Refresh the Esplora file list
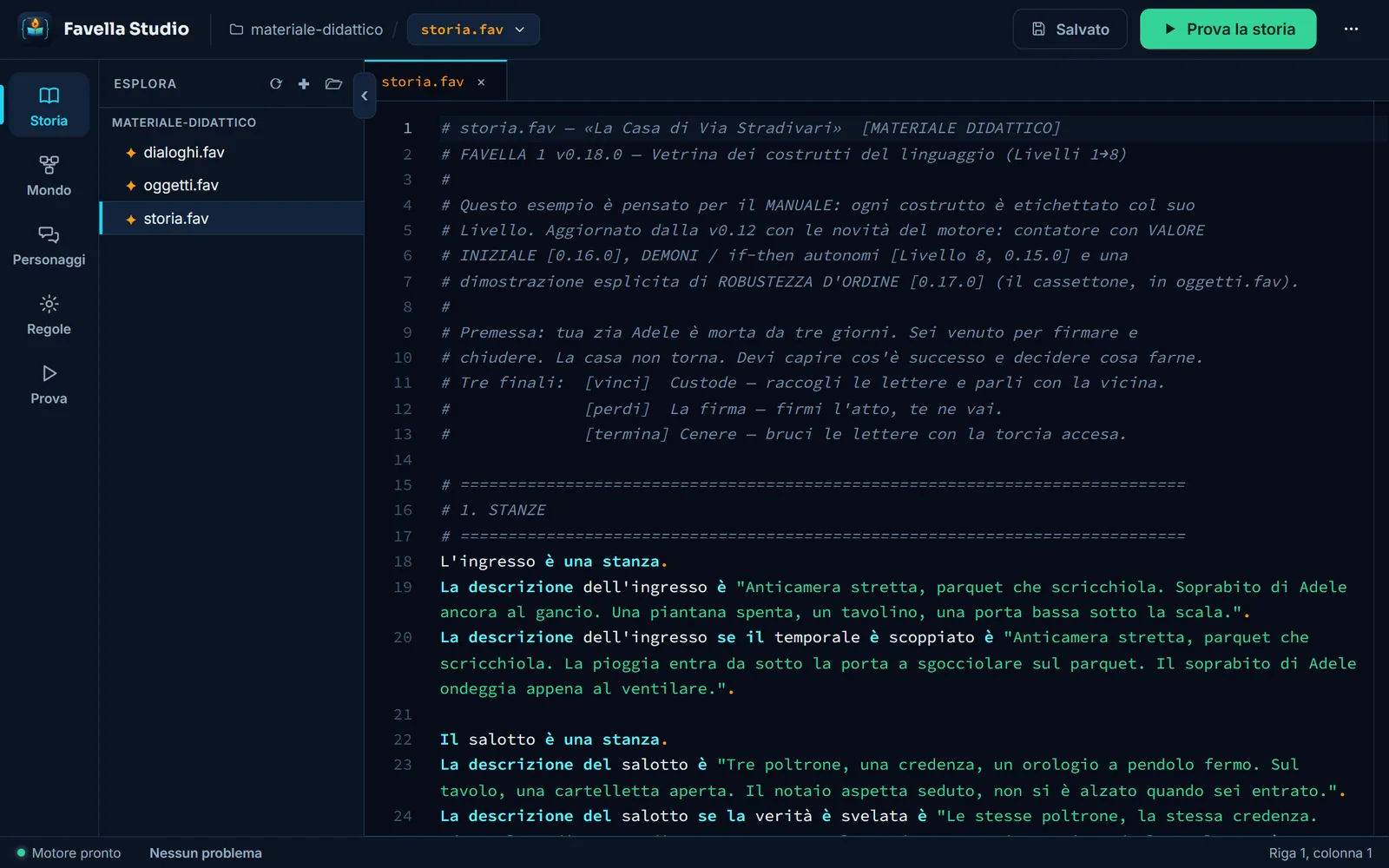The width and height of the screenshot is (1389, 868). (276, 84)
